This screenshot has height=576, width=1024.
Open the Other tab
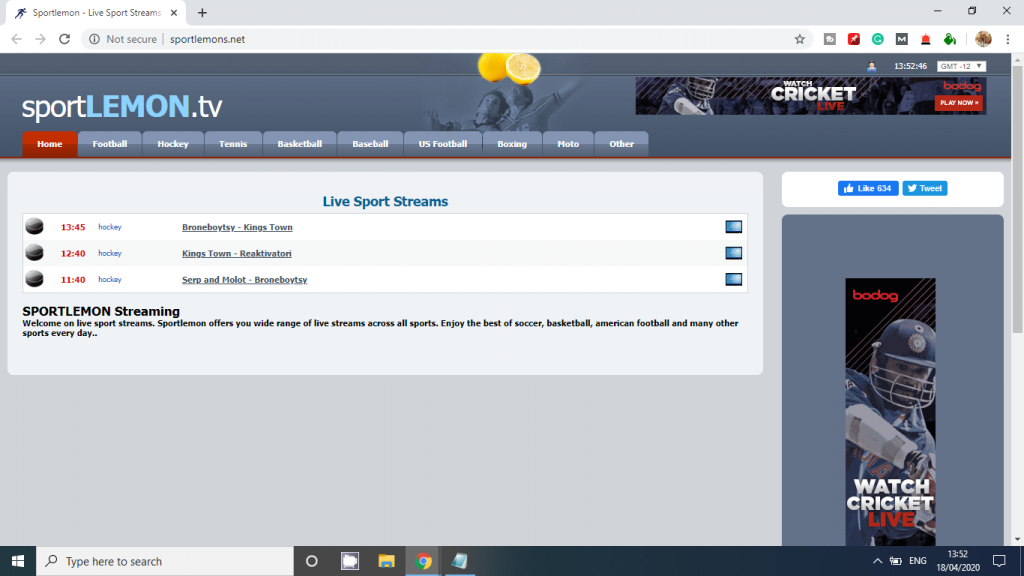point(622,144)
